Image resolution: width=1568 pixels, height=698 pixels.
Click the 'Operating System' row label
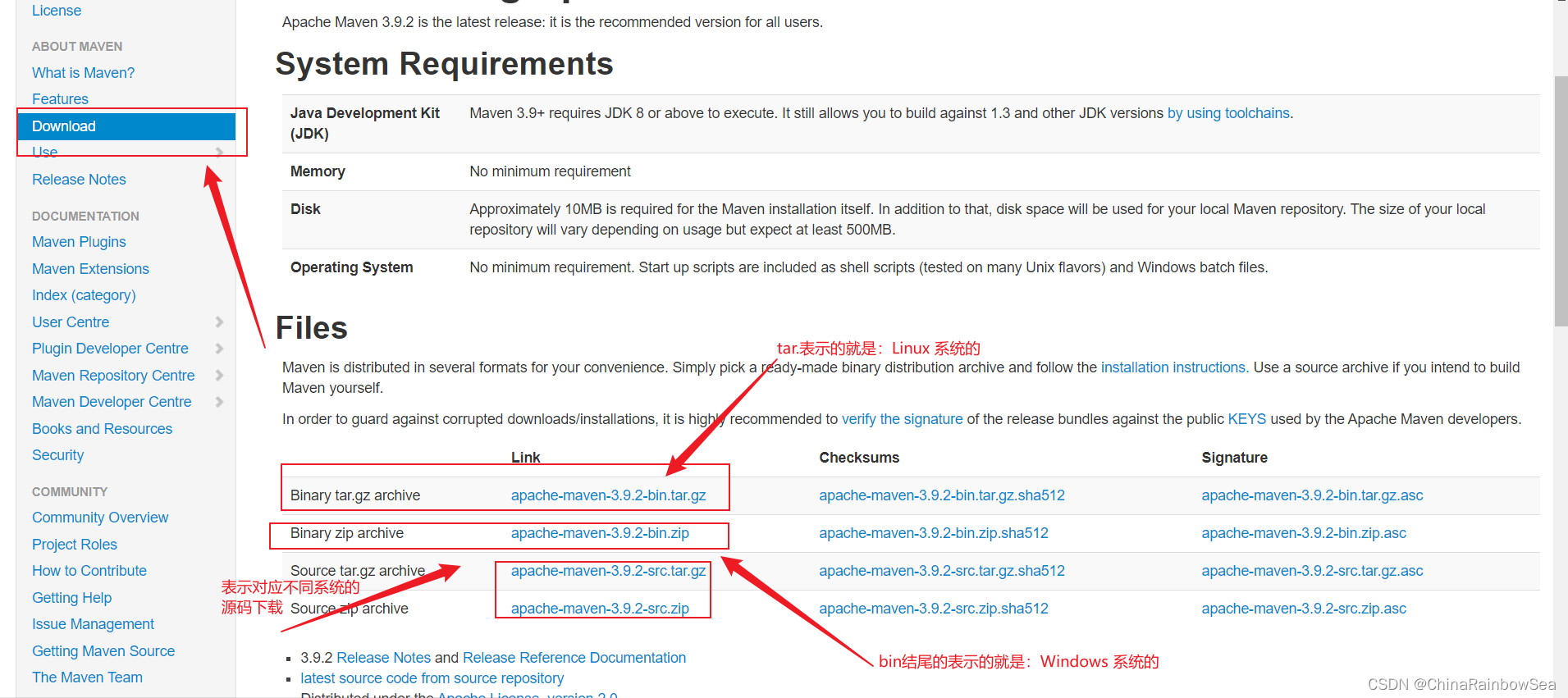[351, 267]
